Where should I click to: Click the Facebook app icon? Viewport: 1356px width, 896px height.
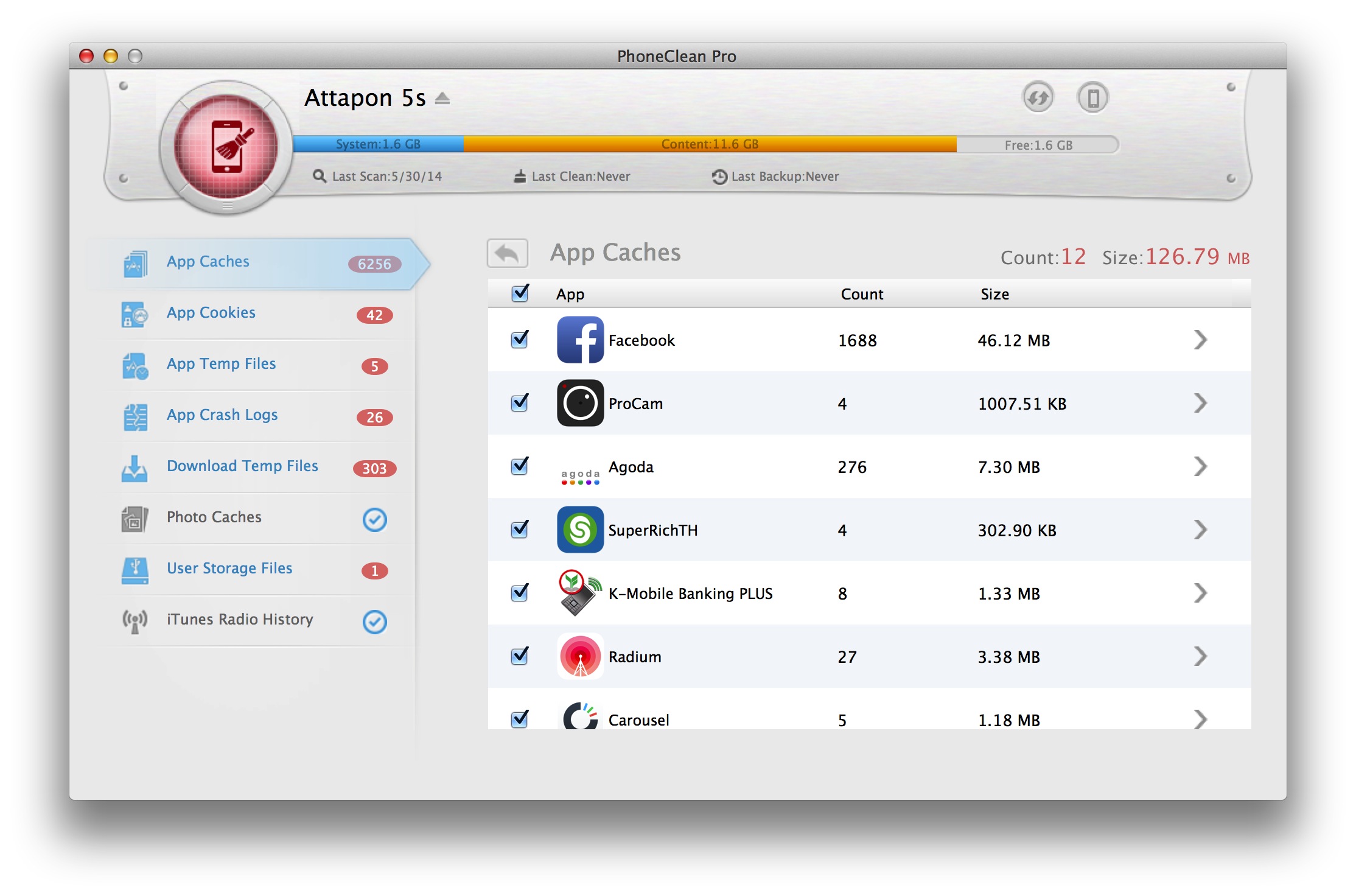pyautogui.click(x=580, y=340)
